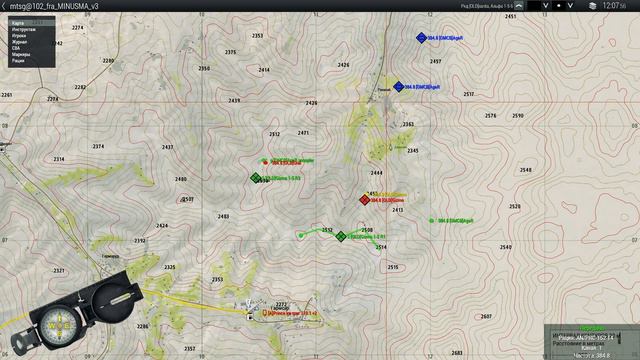Open the second V dropdown right of the dot
The height and width of the screenshot is (360, 640).
570,6
